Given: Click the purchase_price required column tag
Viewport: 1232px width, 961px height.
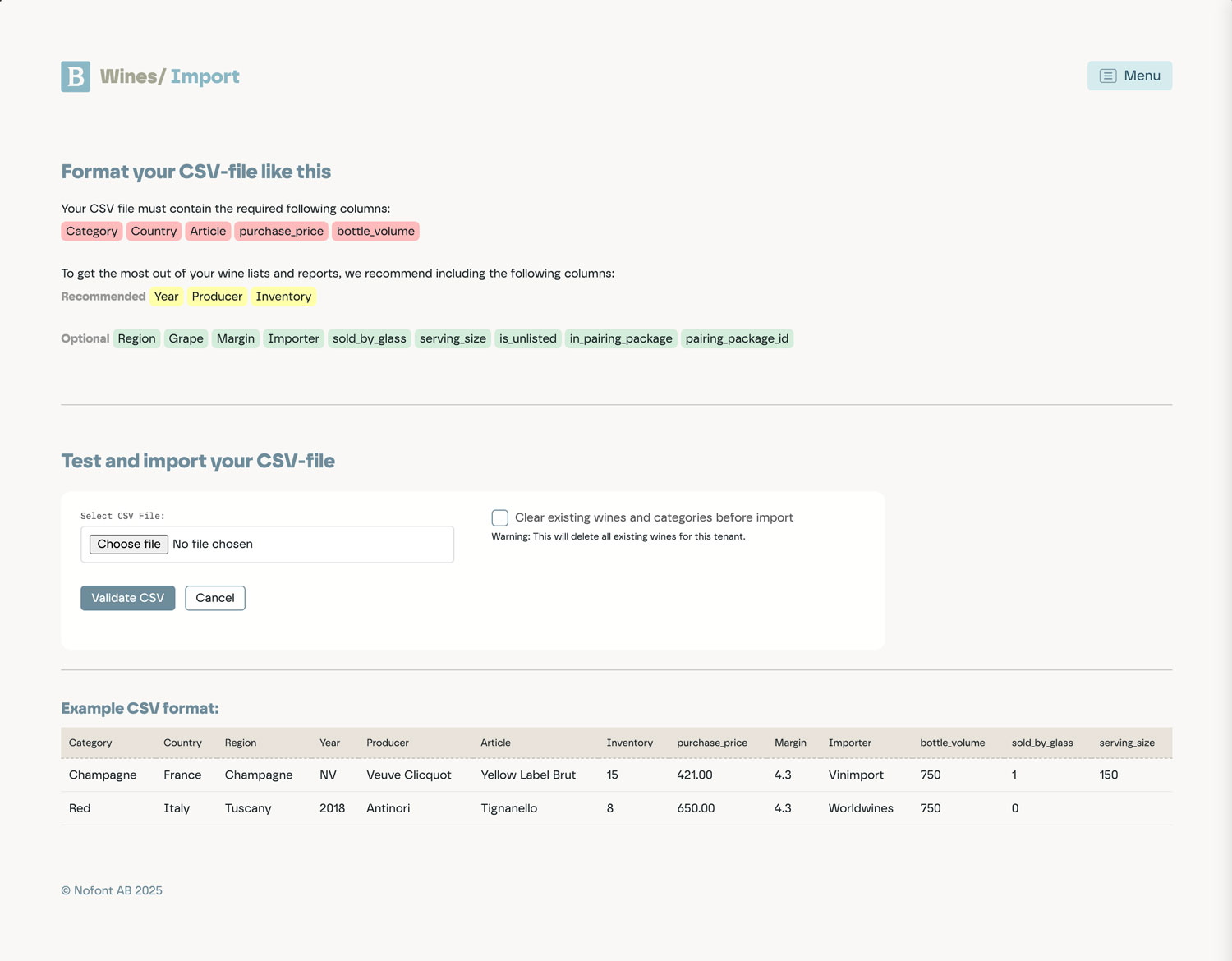Looking at the screenshot, I should point(281,232).
